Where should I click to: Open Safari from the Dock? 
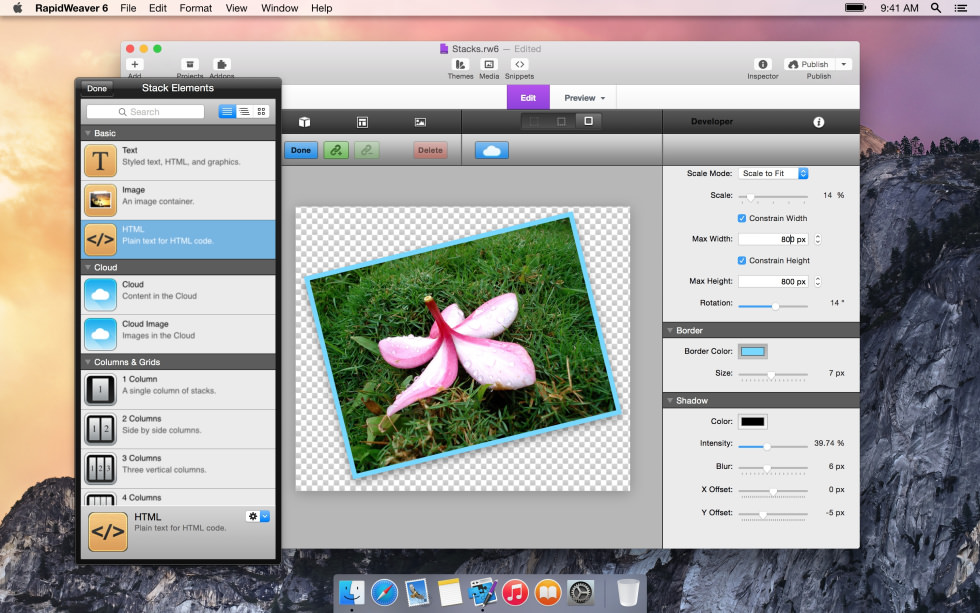(384, 592)
